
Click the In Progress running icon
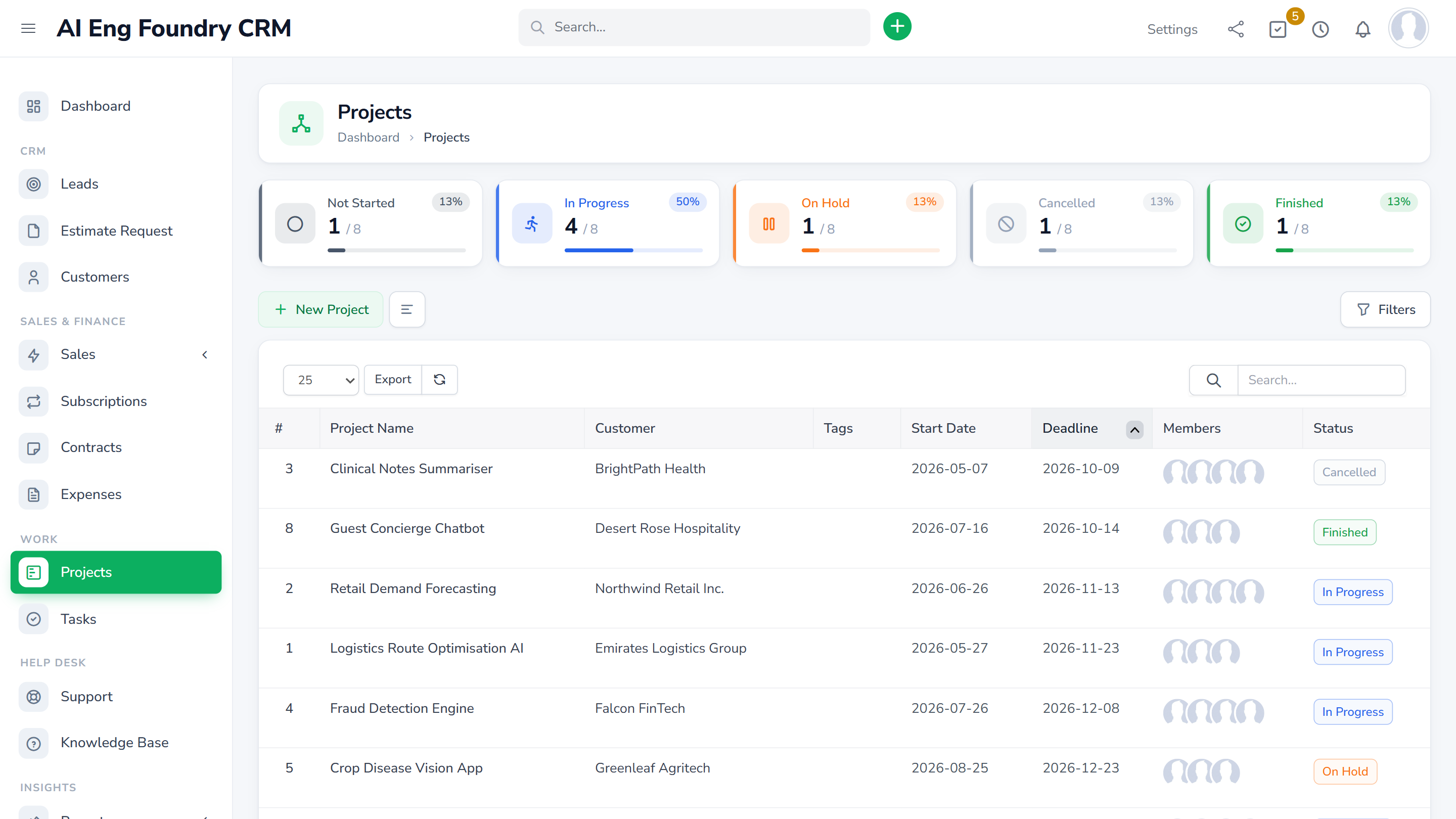point(532,224)
